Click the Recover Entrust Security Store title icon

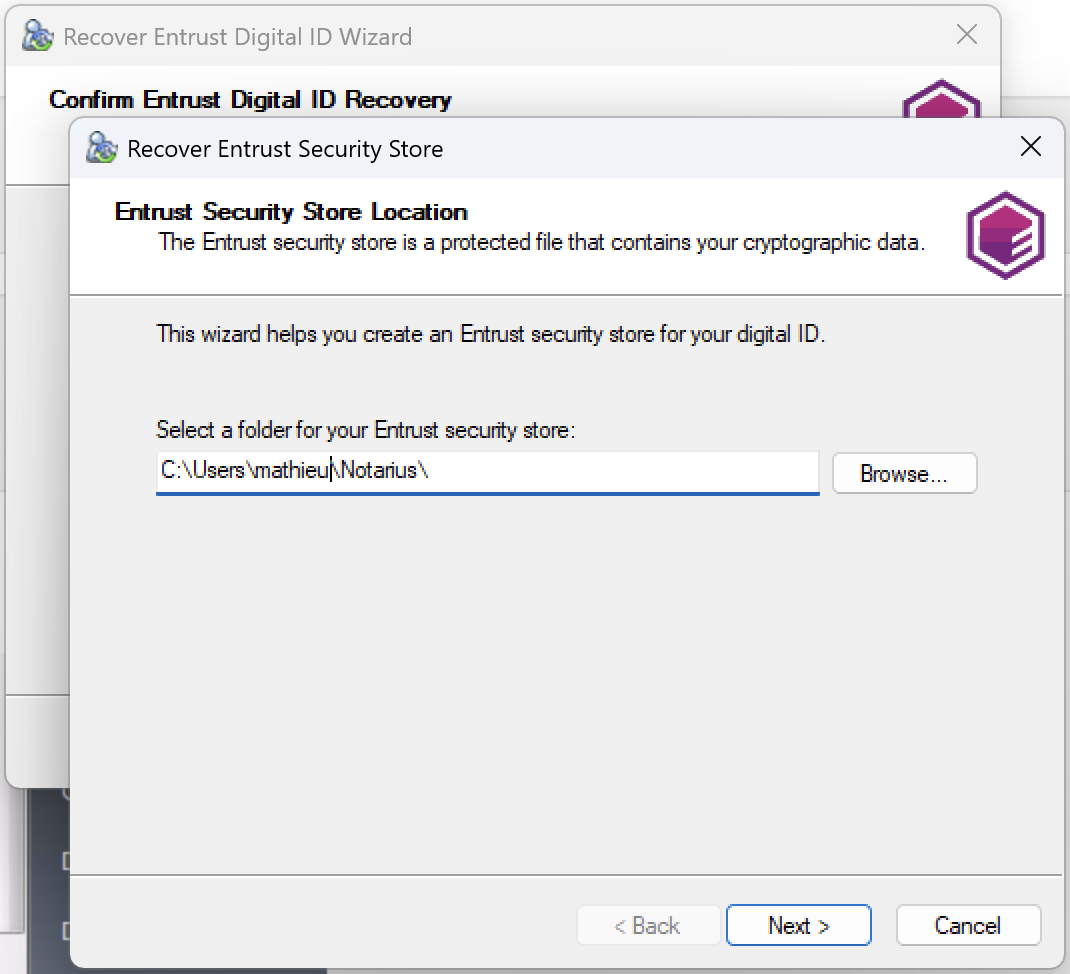[101, 148]
